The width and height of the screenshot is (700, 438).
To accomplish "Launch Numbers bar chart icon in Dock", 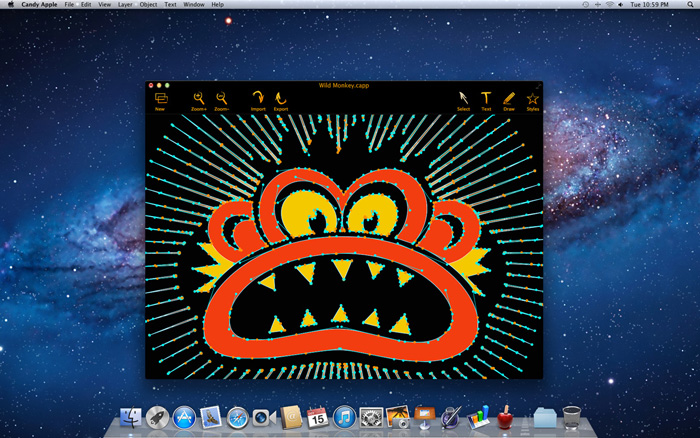I will tap(478, 418).
